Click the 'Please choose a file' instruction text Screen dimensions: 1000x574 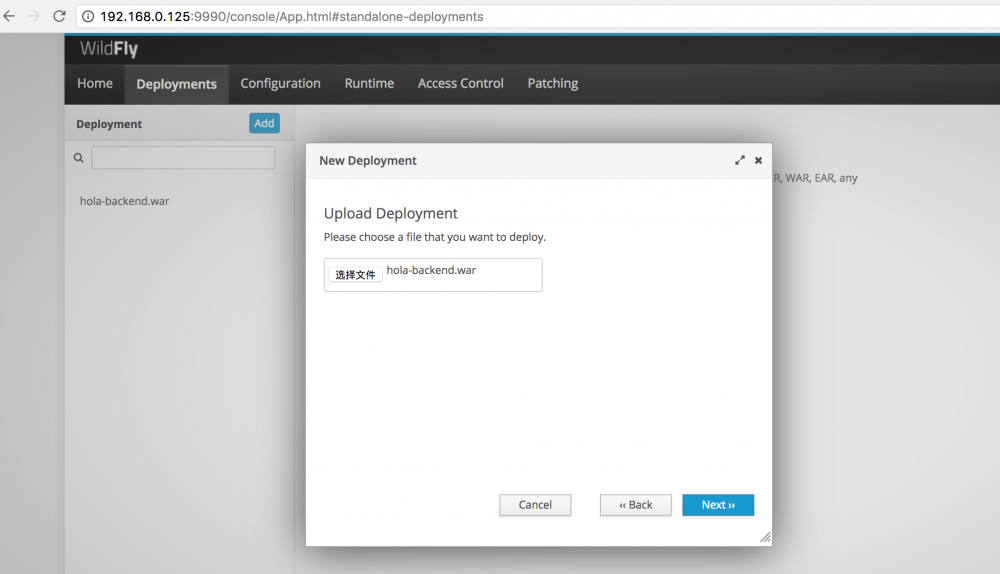435,237
